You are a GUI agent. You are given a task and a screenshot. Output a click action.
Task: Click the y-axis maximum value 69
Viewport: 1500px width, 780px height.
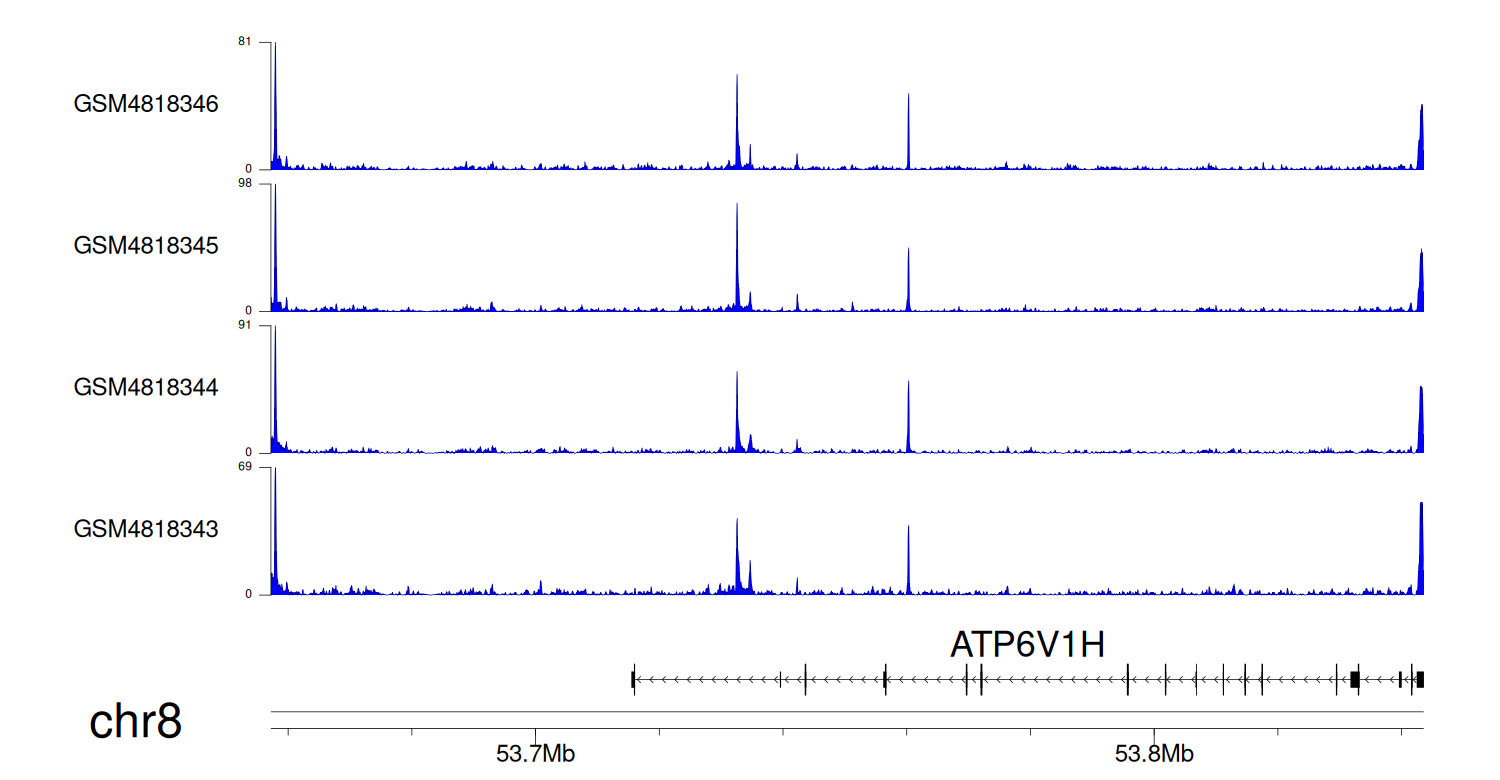(x=245, y=467)
